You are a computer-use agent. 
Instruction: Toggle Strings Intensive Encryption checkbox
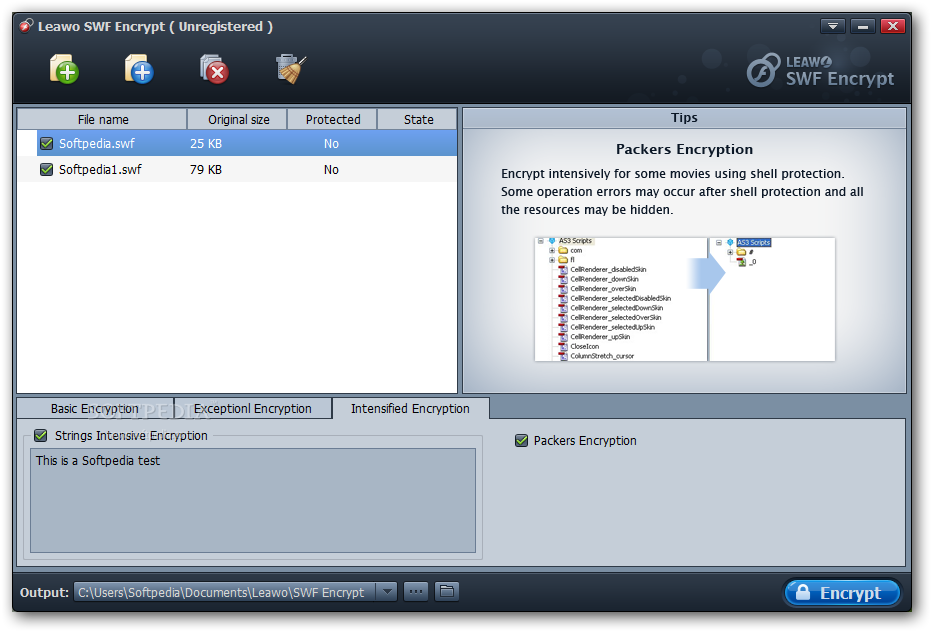click(x=40, y=435)
